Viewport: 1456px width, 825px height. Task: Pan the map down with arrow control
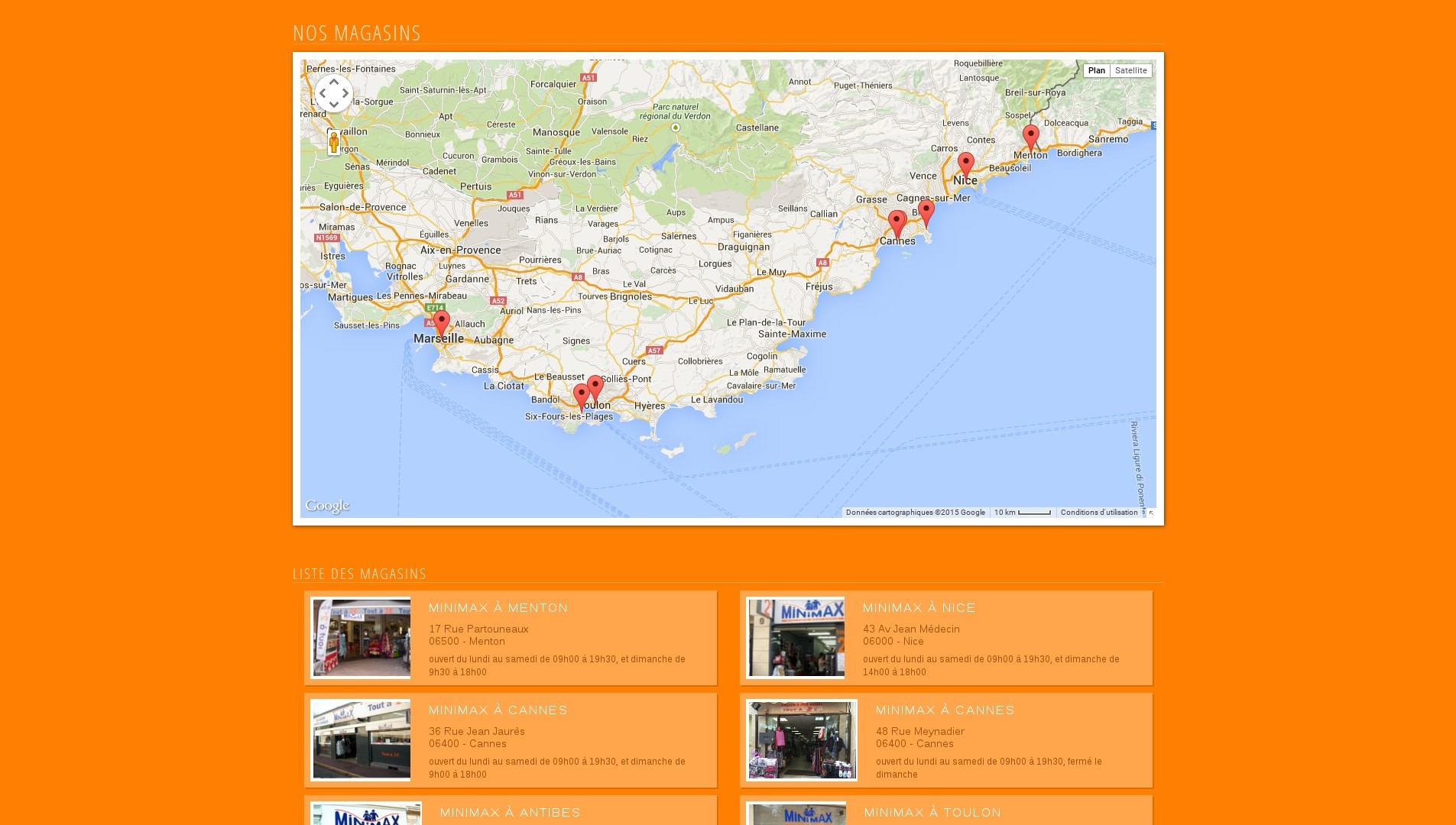coord(334,105)
